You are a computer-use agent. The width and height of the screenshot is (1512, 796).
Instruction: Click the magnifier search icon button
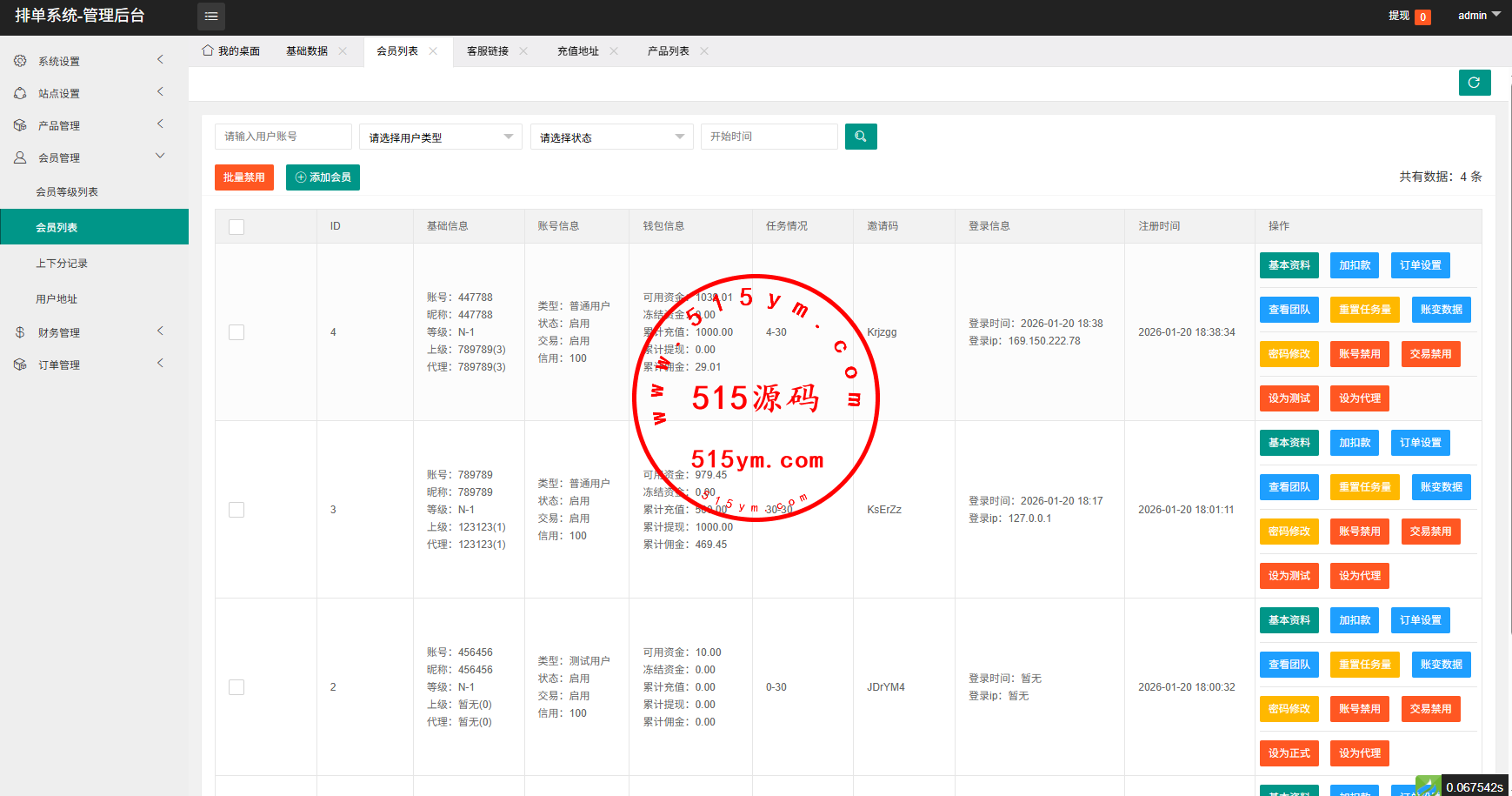pos(860,137)
